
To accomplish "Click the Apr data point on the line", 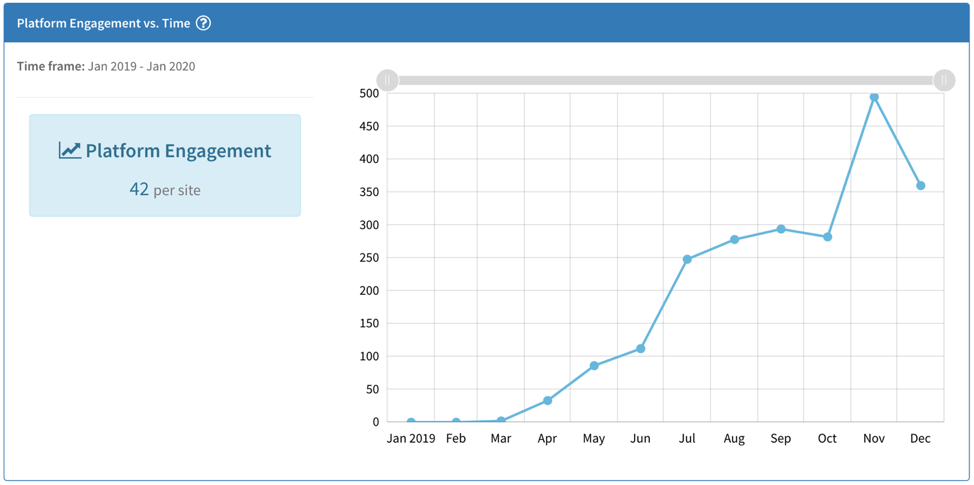I will pyautogui.click(x=547, y=401).
